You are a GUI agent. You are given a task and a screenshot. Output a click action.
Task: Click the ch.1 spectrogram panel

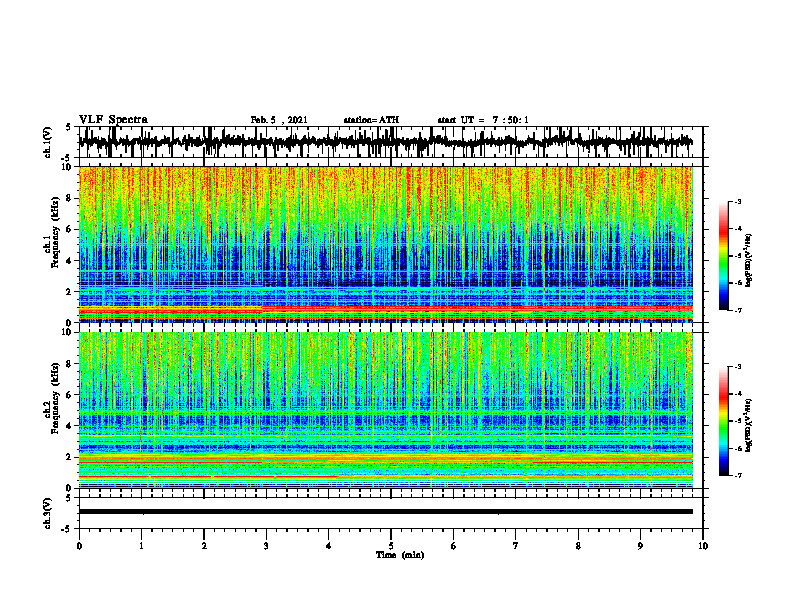coord(386,244)
